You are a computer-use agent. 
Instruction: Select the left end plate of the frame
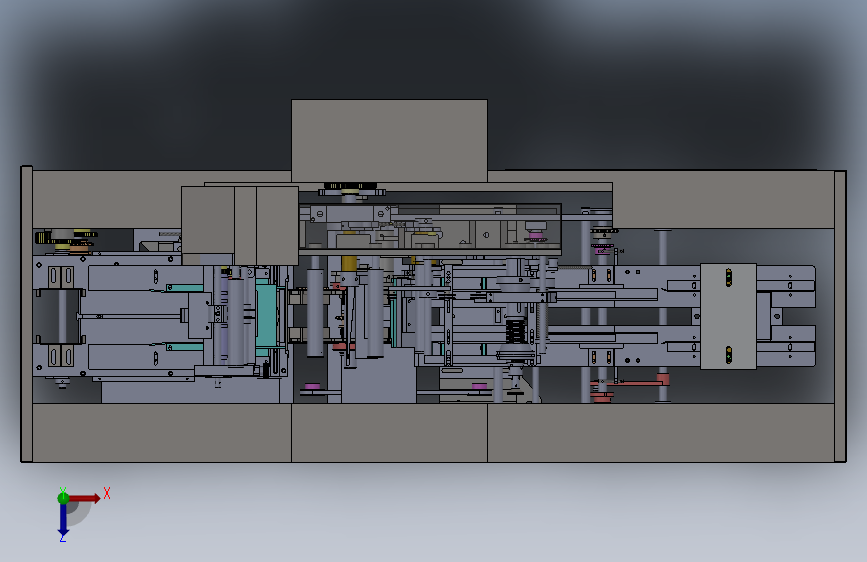click(x=27, y=314)
